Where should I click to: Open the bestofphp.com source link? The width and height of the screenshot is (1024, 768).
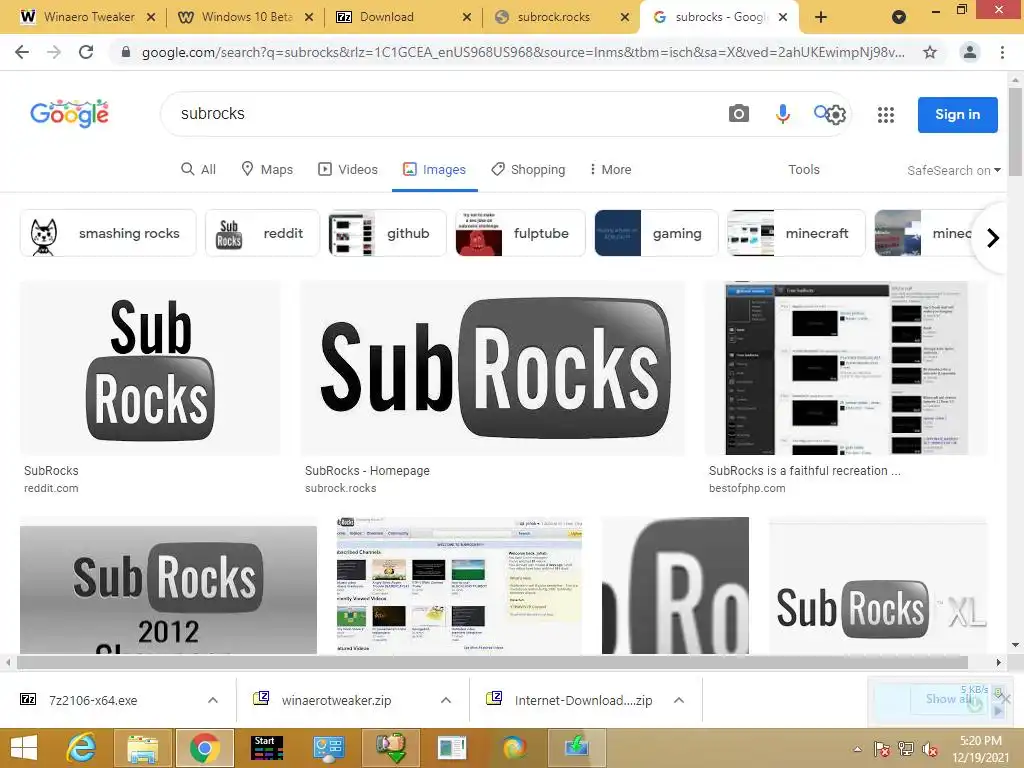click(746, 488)
